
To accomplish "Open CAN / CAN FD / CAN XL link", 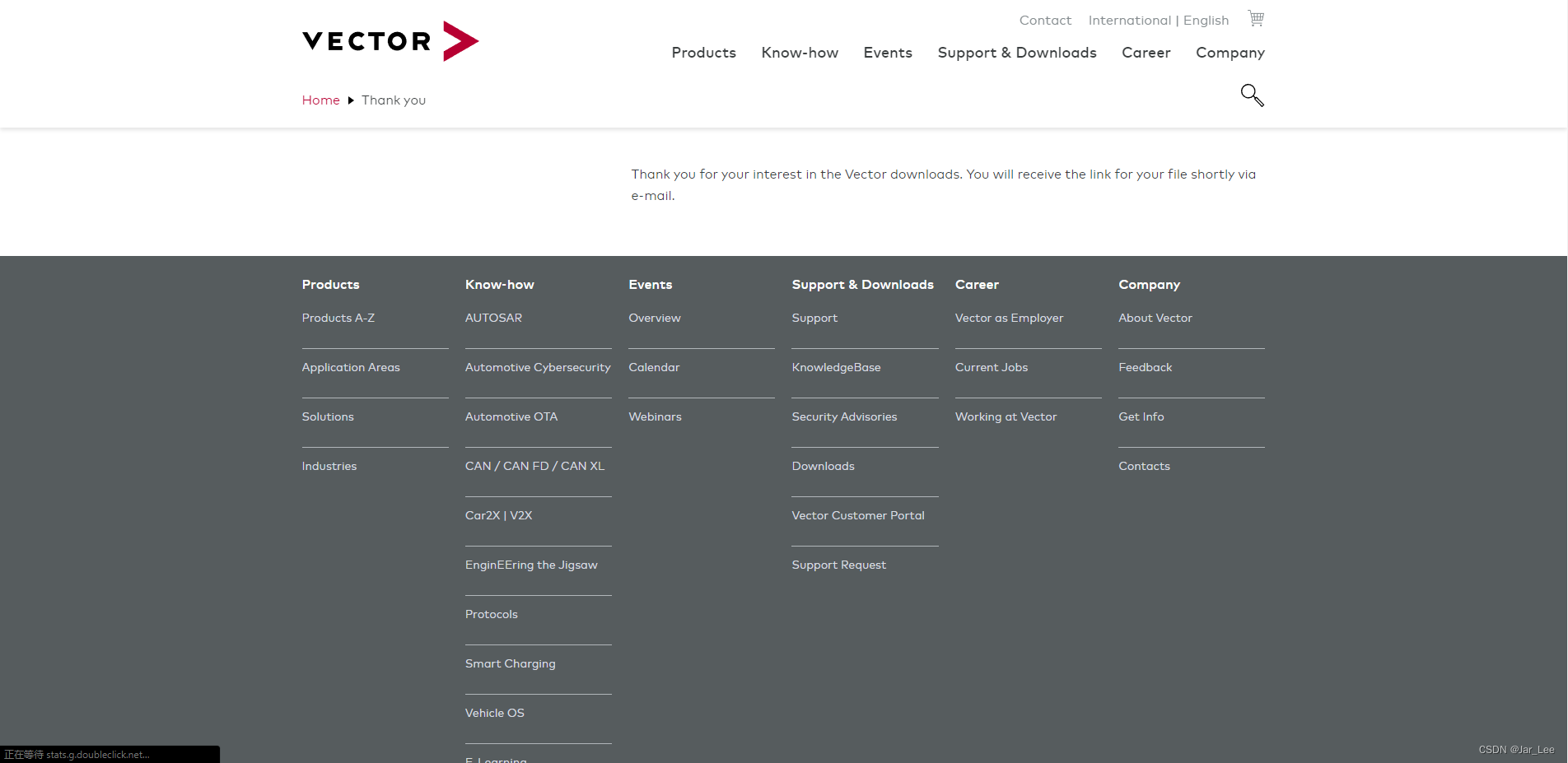I will tap(534, 466).
